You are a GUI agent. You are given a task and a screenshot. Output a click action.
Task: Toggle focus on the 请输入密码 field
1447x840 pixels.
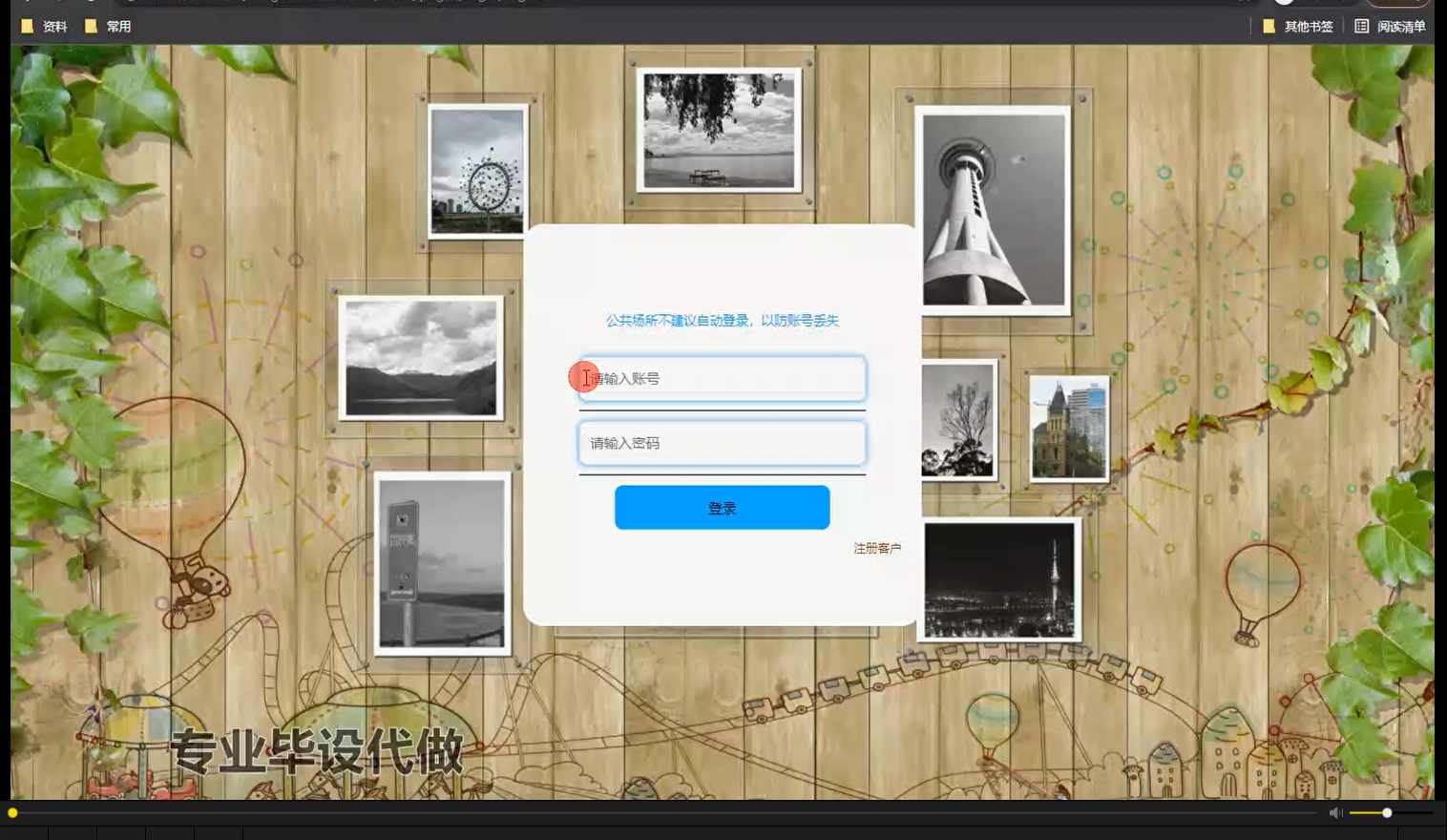tap(721, 442)
